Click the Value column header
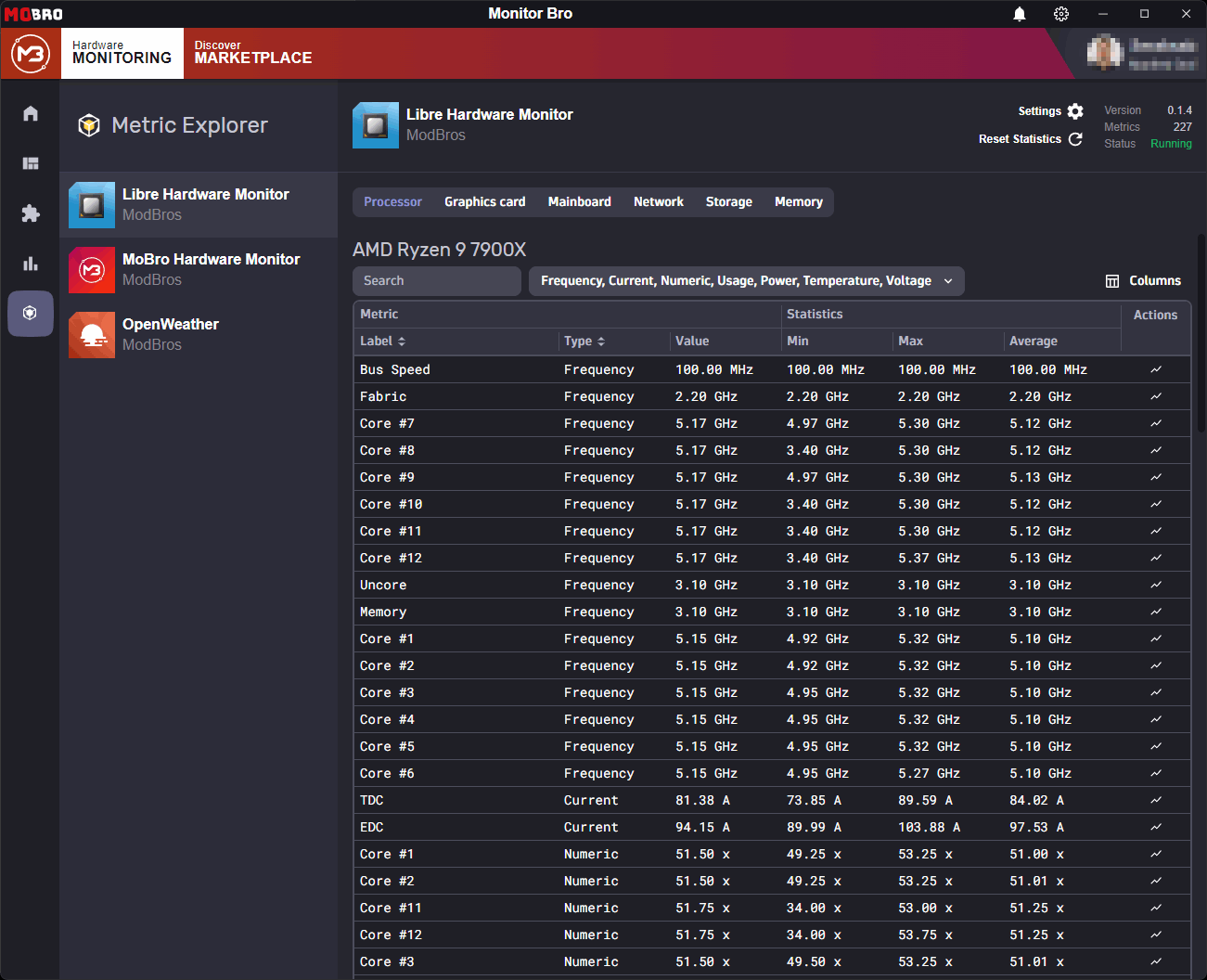 [x=692, y=342]
